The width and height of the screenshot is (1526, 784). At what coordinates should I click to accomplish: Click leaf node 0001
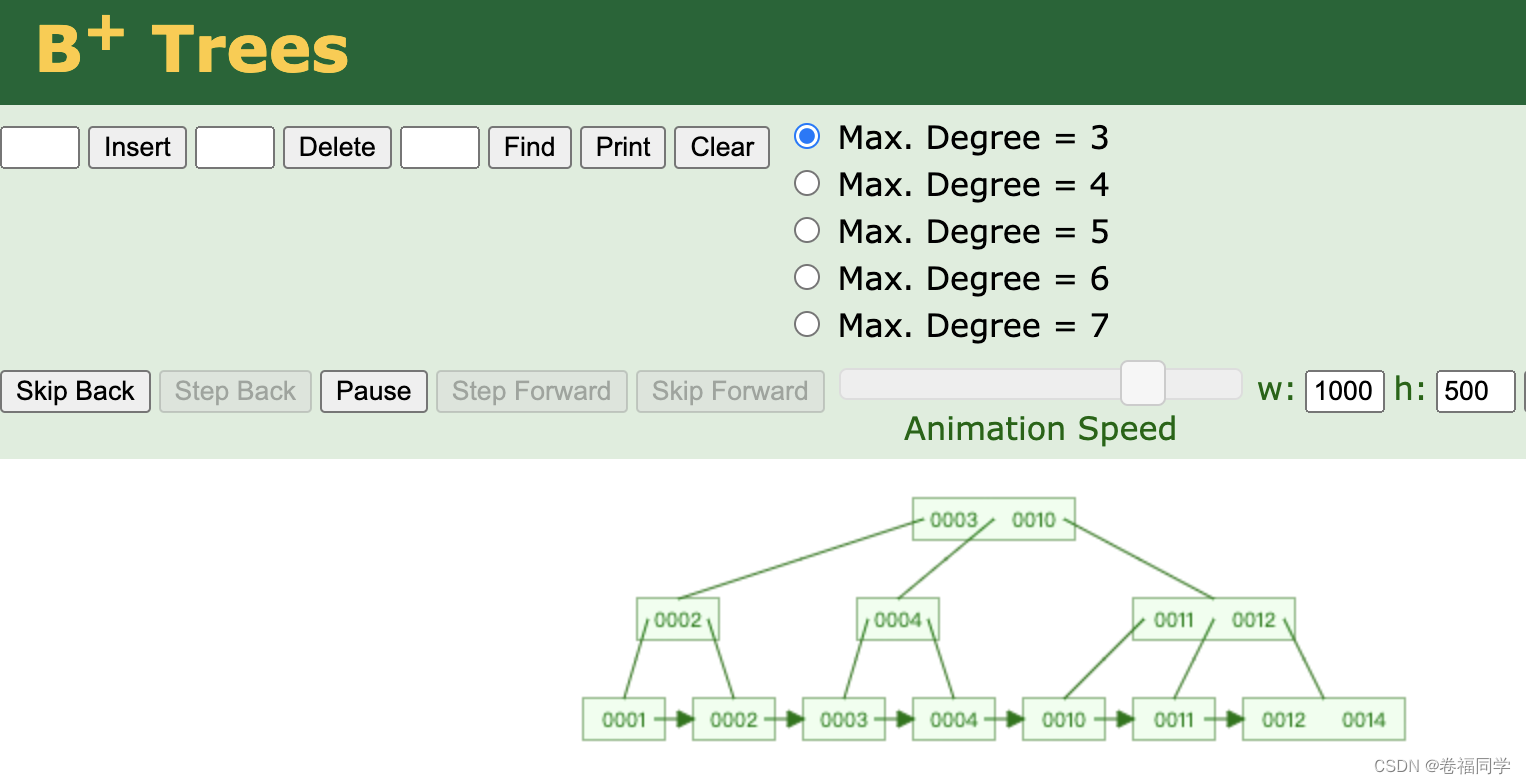pos(624,719)
